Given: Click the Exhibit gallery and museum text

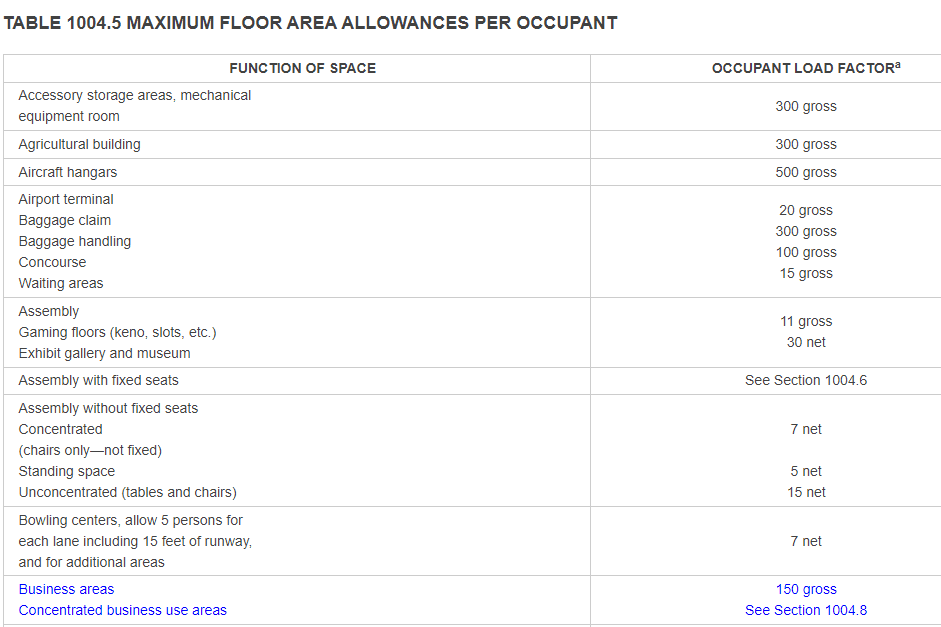Looking at the screenshot, I should coord(104,353).
